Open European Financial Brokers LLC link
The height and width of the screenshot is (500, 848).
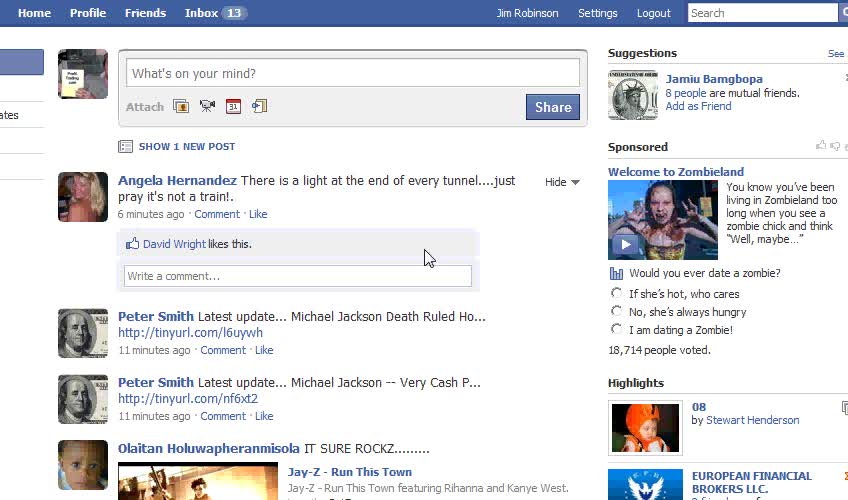pos(752,482)
